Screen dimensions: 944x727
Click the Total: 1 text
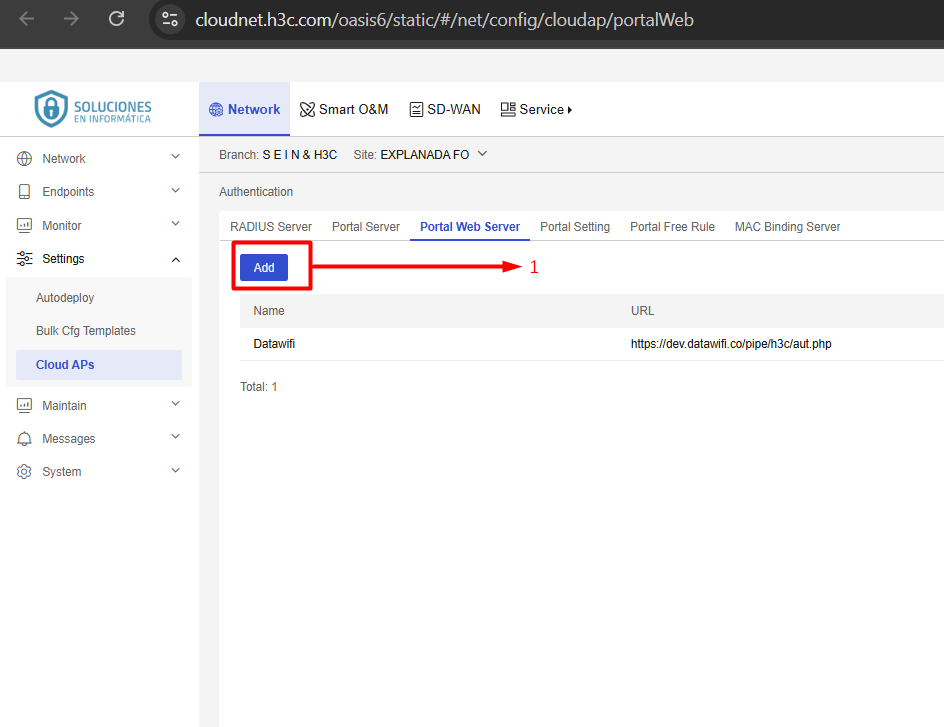point(258,387)
